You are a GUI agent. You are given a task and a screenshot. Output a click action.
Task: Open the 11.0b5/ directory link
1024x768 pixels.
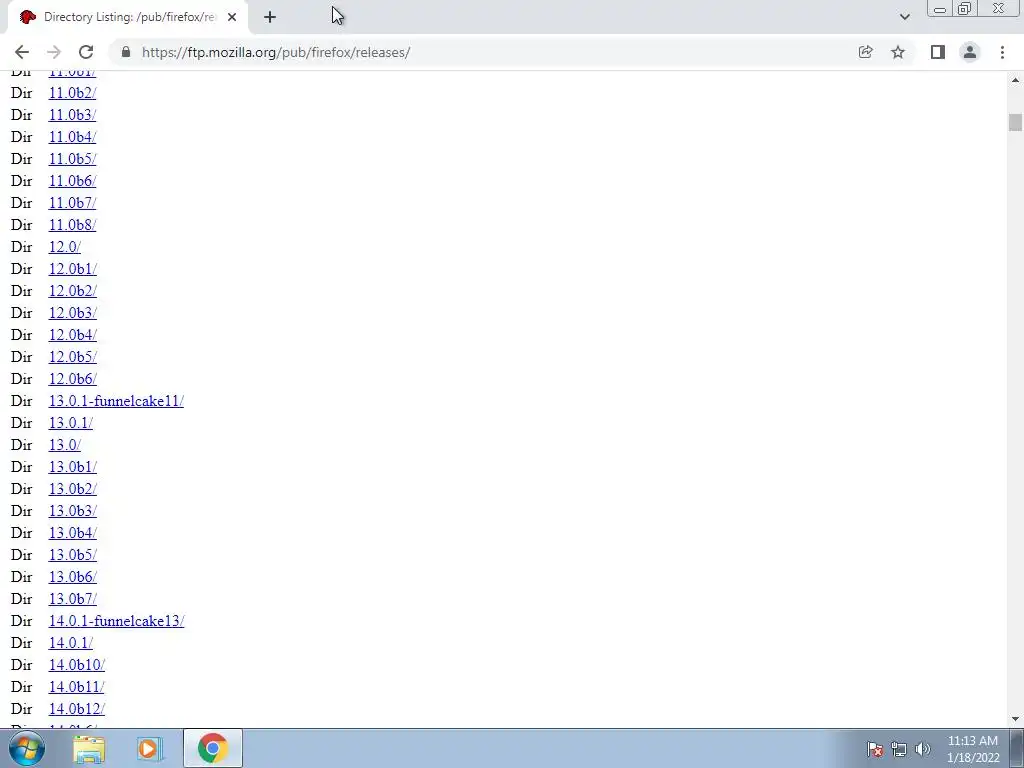click(72, 159)
